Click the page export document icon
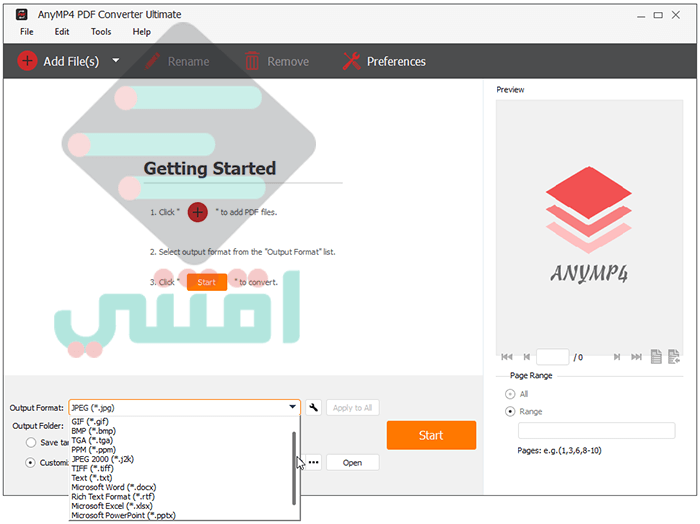Image resolution: width=700 pixels, height=524 pixels. click(674, 356)
